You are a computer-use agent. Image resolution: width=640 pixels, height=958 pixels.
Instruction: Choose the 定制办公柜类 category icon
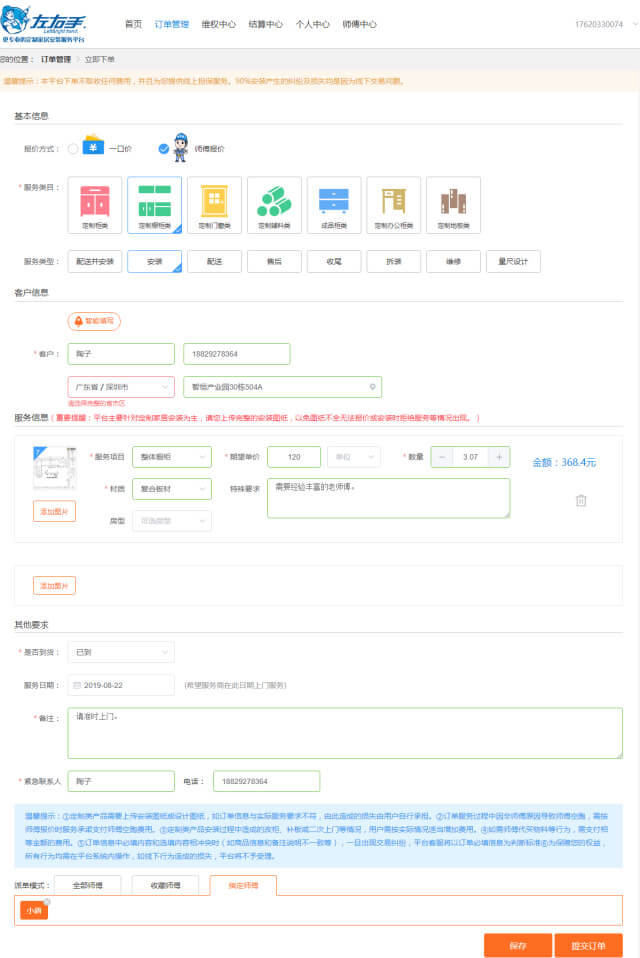393,204
